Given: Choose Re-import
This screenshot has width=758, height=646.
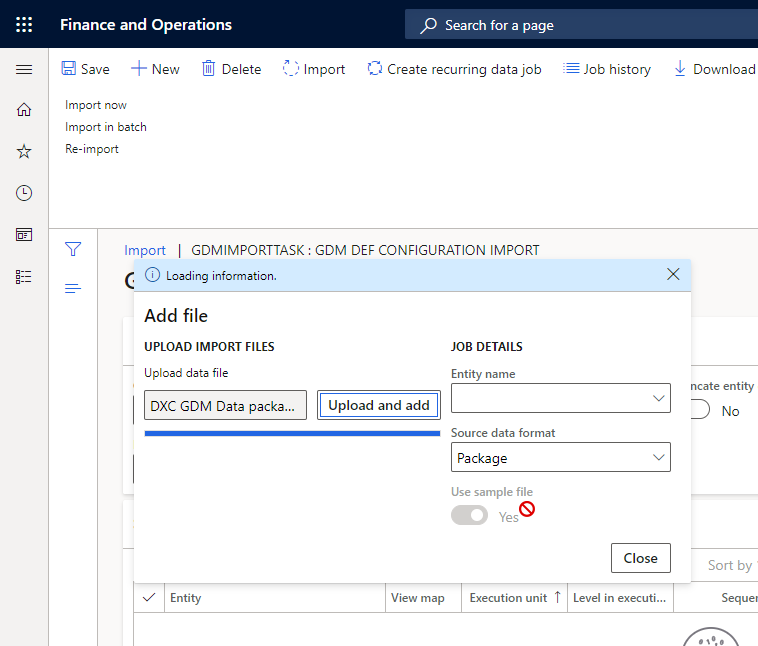Looking at the screenshot, I should (92, 149).
